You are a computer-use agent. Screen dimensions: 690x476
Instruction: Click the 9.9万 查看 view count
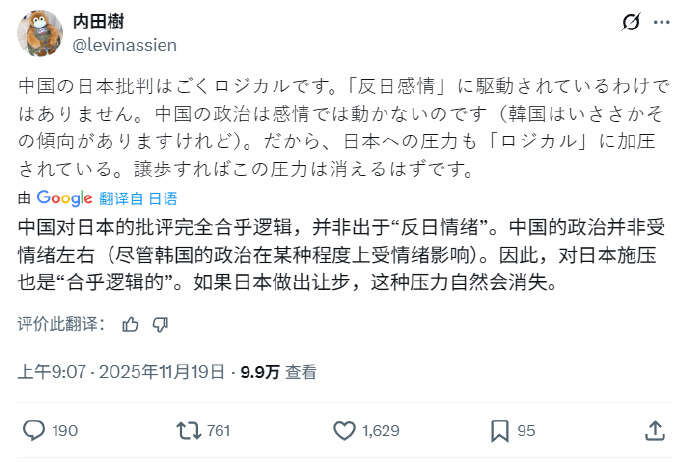tap(279, 372)
